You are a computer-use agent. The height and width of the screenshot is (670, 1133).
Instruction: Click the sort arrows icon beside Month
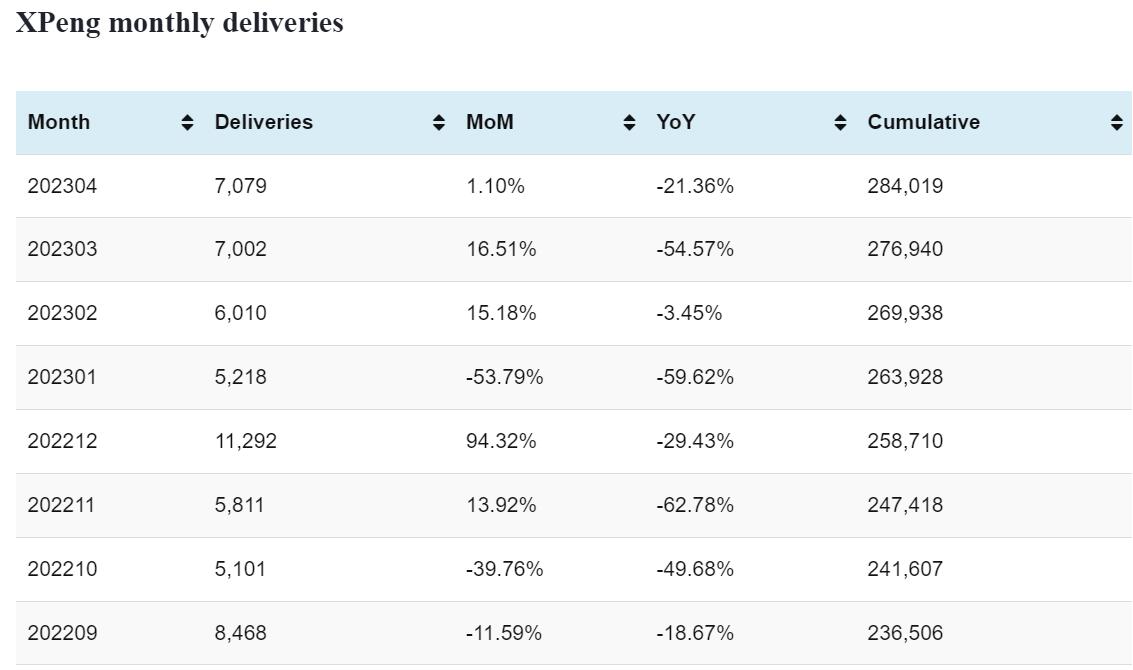pyautogui.click(x=187, y=123)
